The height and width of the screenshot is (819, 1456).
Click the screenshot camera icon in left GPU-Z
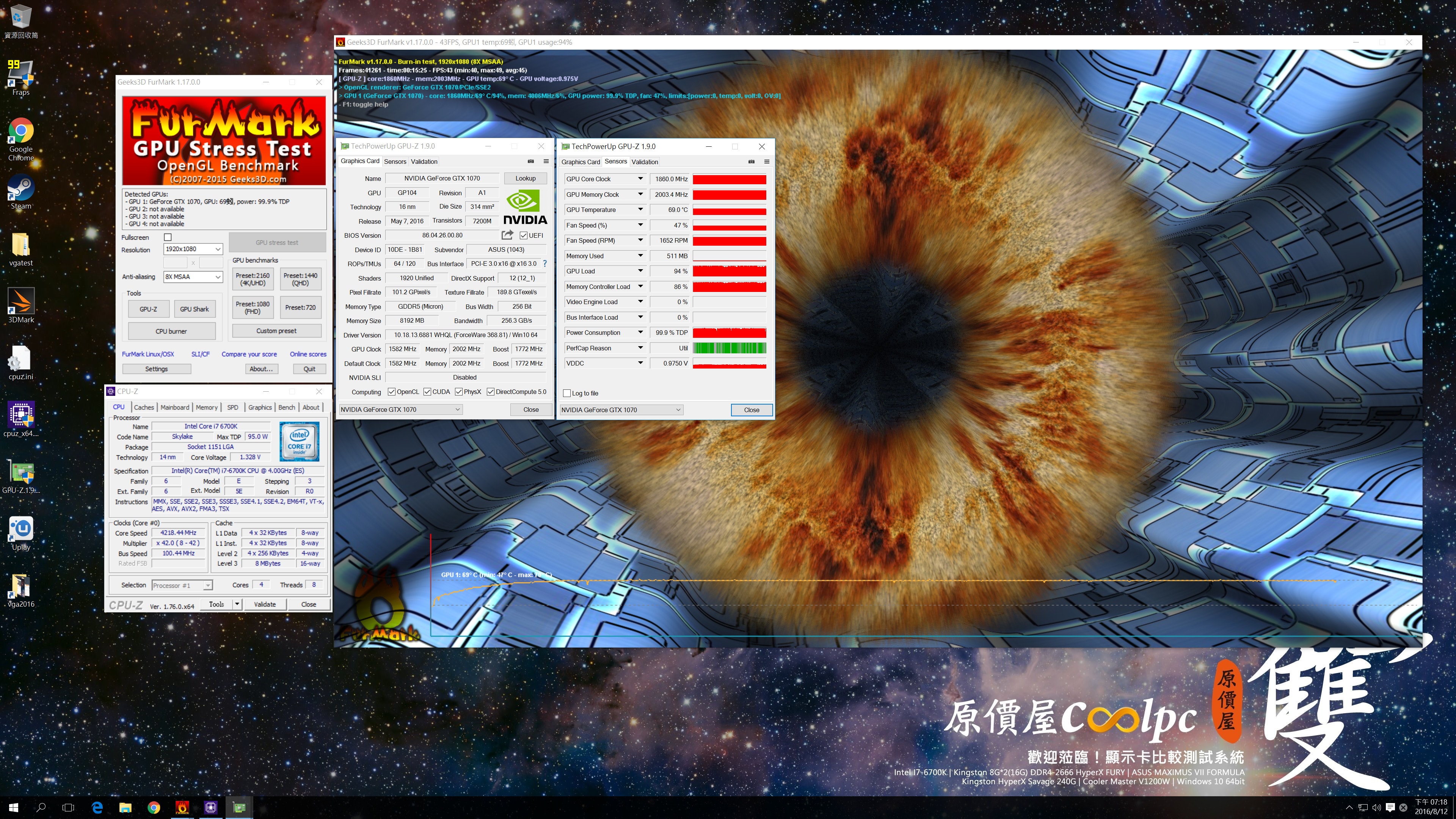point(531,161)
